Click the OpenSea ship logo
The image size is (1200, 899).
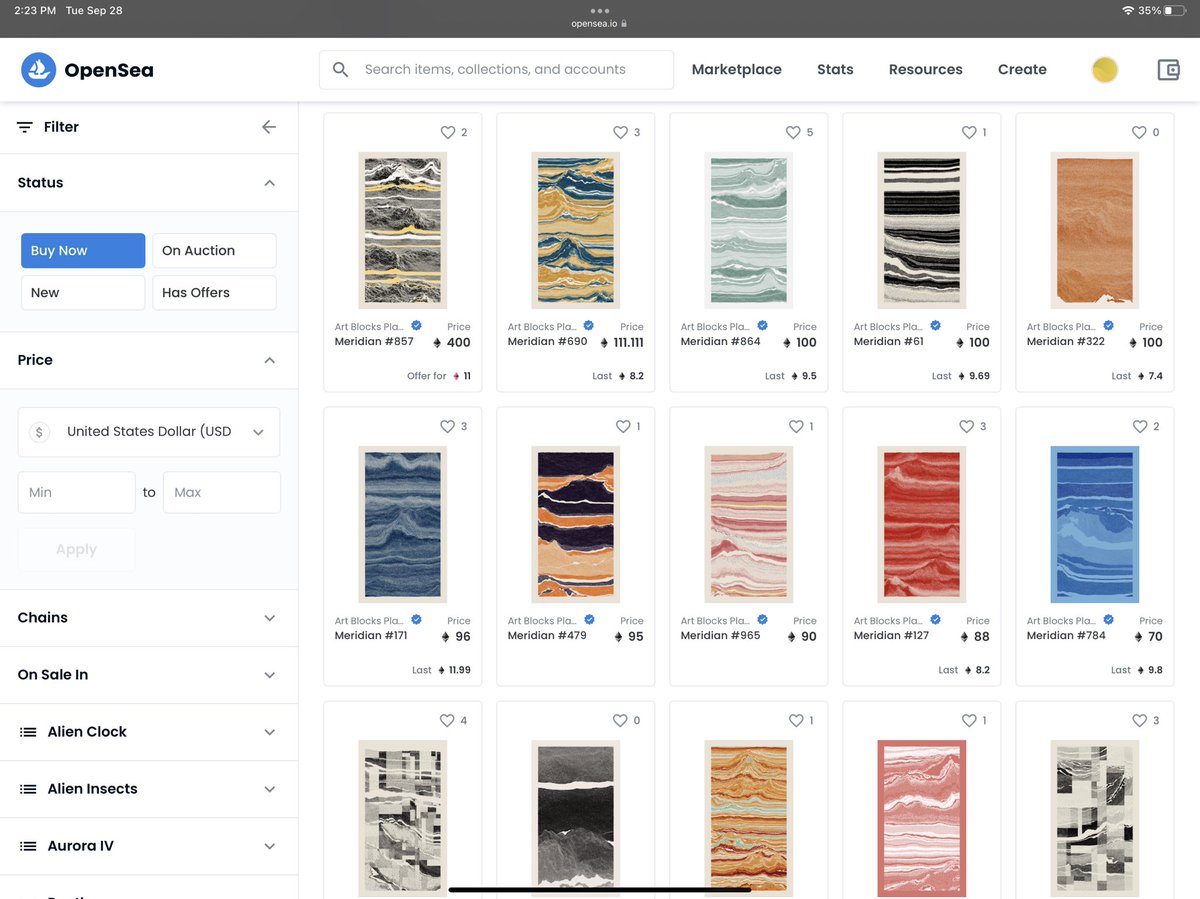[39, 70]
